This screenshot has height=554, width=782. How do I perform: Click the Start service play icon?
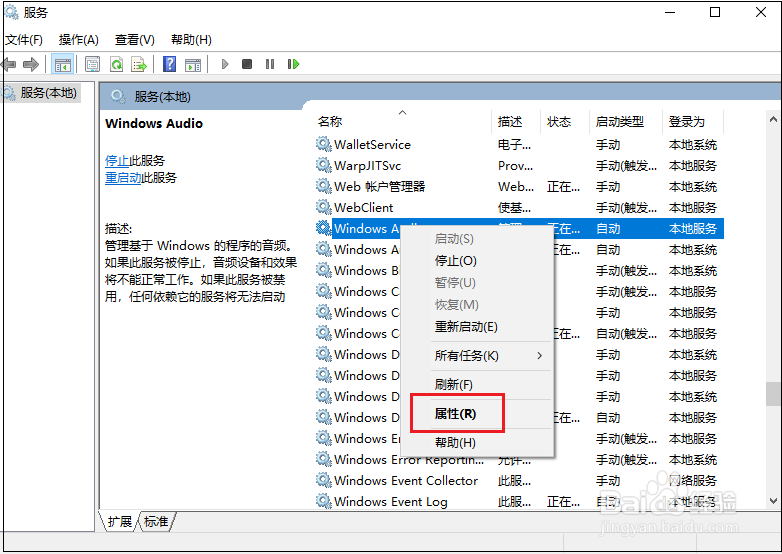pyautogui.click(x=225, y=64)
